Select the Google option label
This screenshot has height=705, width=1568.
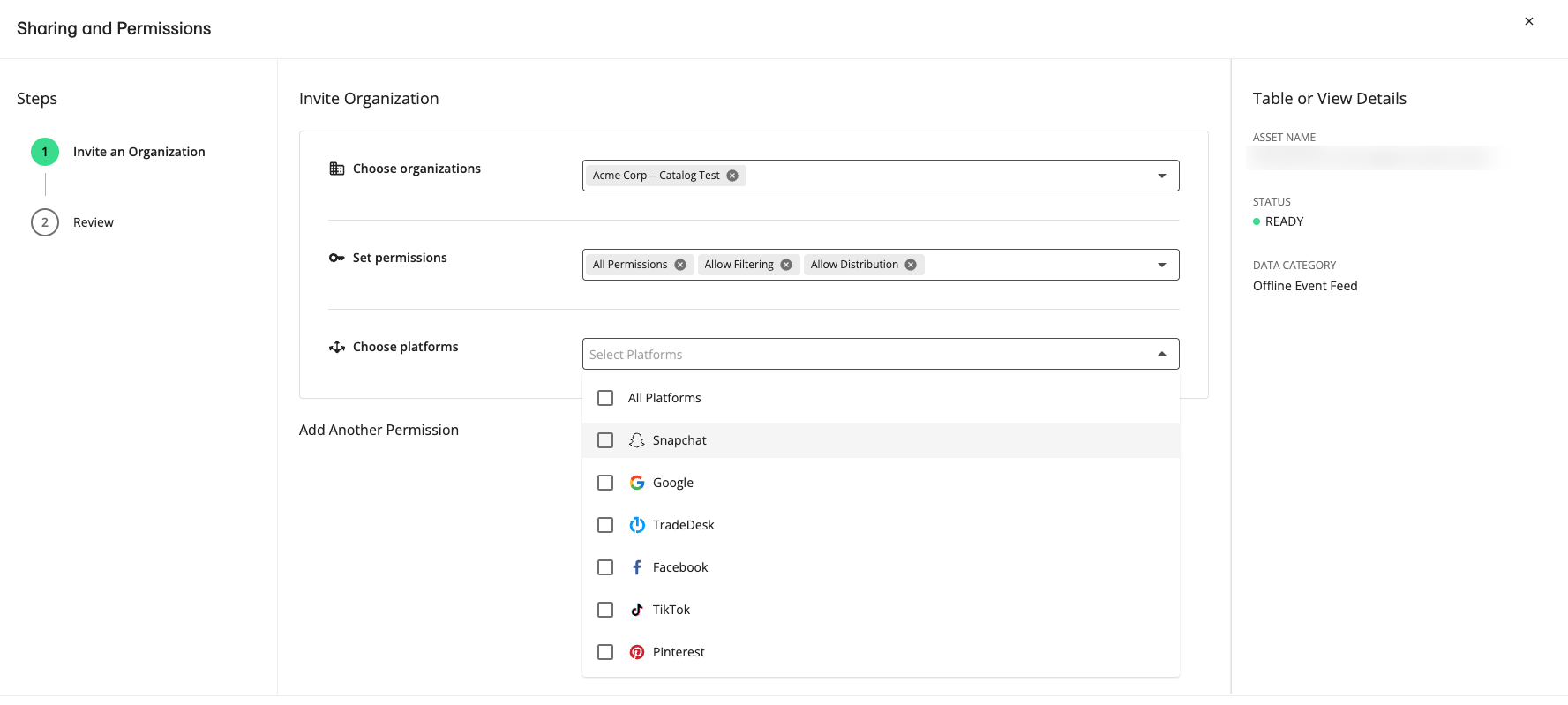(x=673, y=483)
